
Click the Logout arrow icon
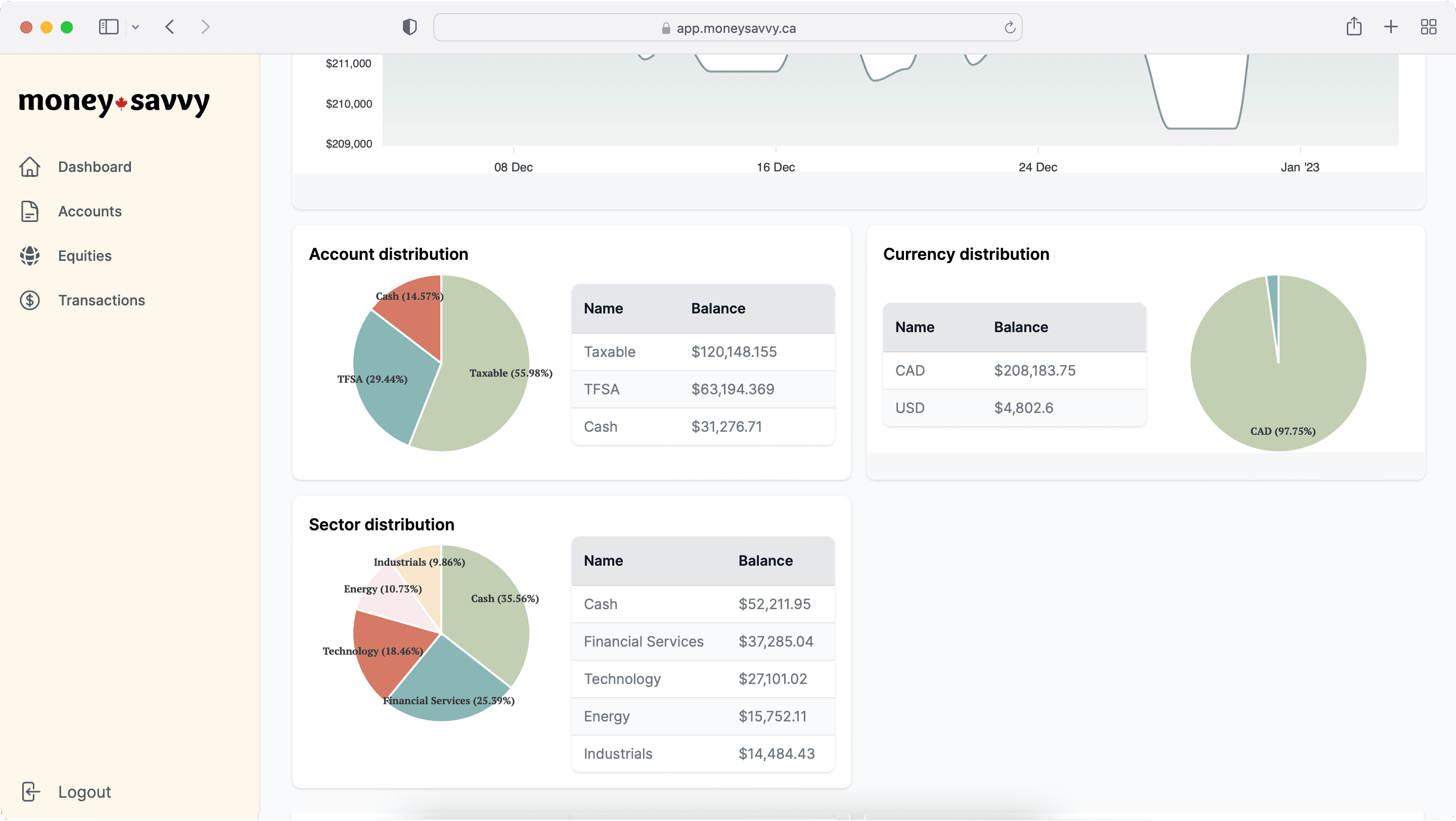[30, 792]
